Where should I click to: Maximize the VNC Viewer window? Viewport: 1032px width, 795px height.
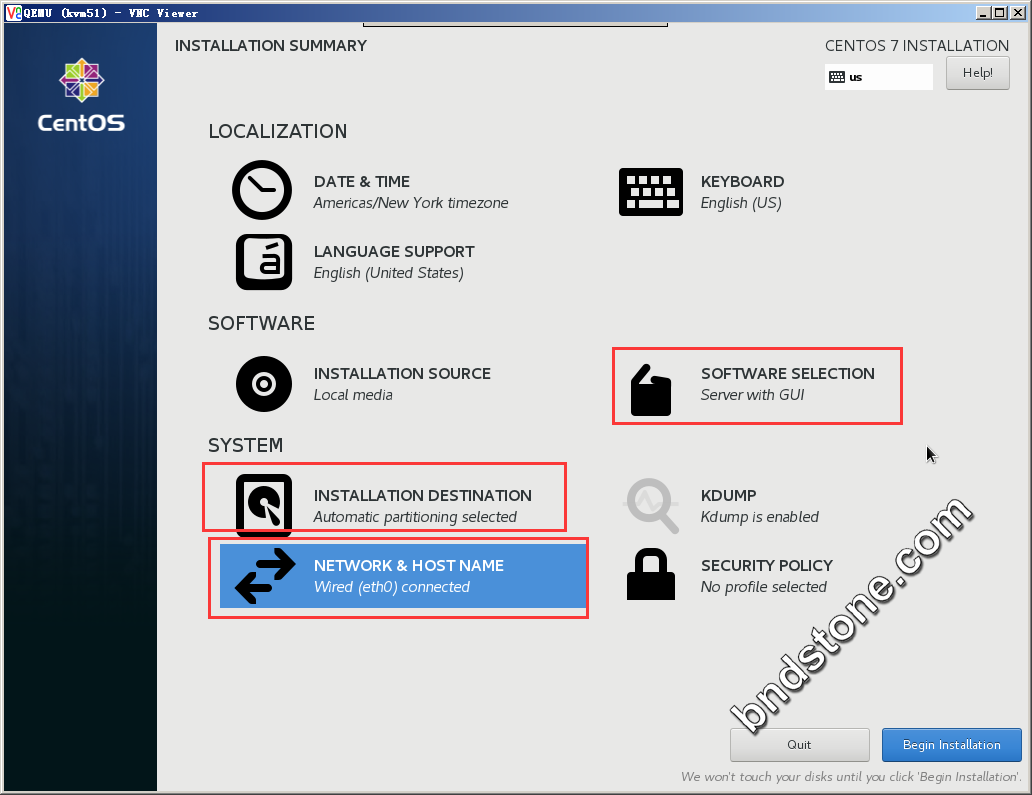[x=999, y=13]
